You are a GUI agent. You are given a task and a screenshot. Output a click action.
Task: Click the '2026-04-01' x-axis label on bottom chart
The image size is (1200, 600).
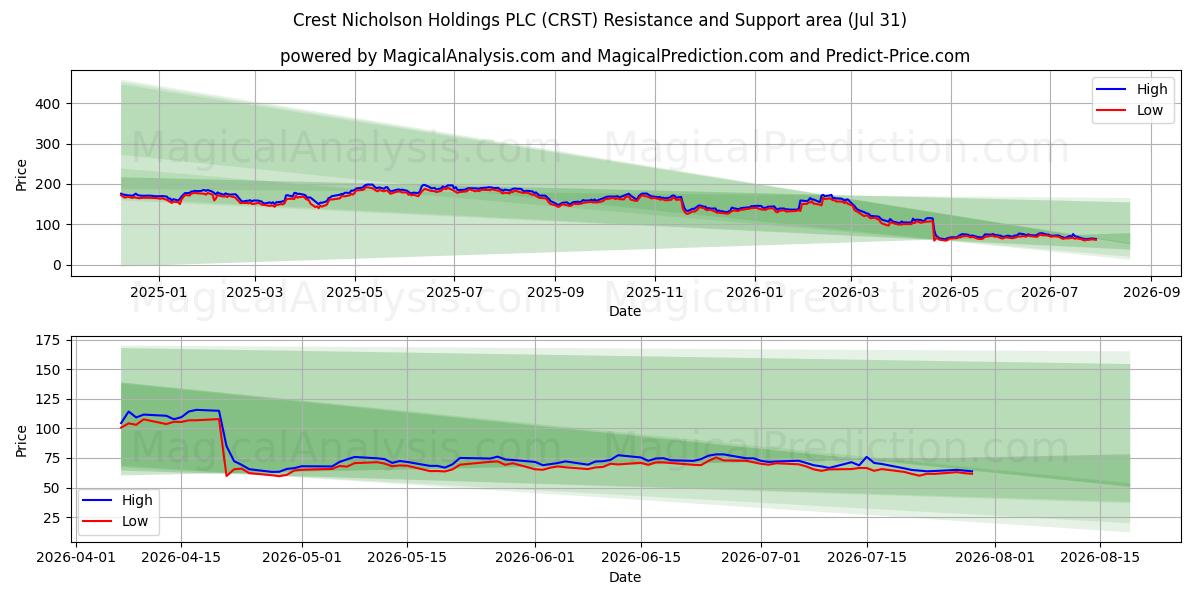pyautogui.click(x=78, y=559)
